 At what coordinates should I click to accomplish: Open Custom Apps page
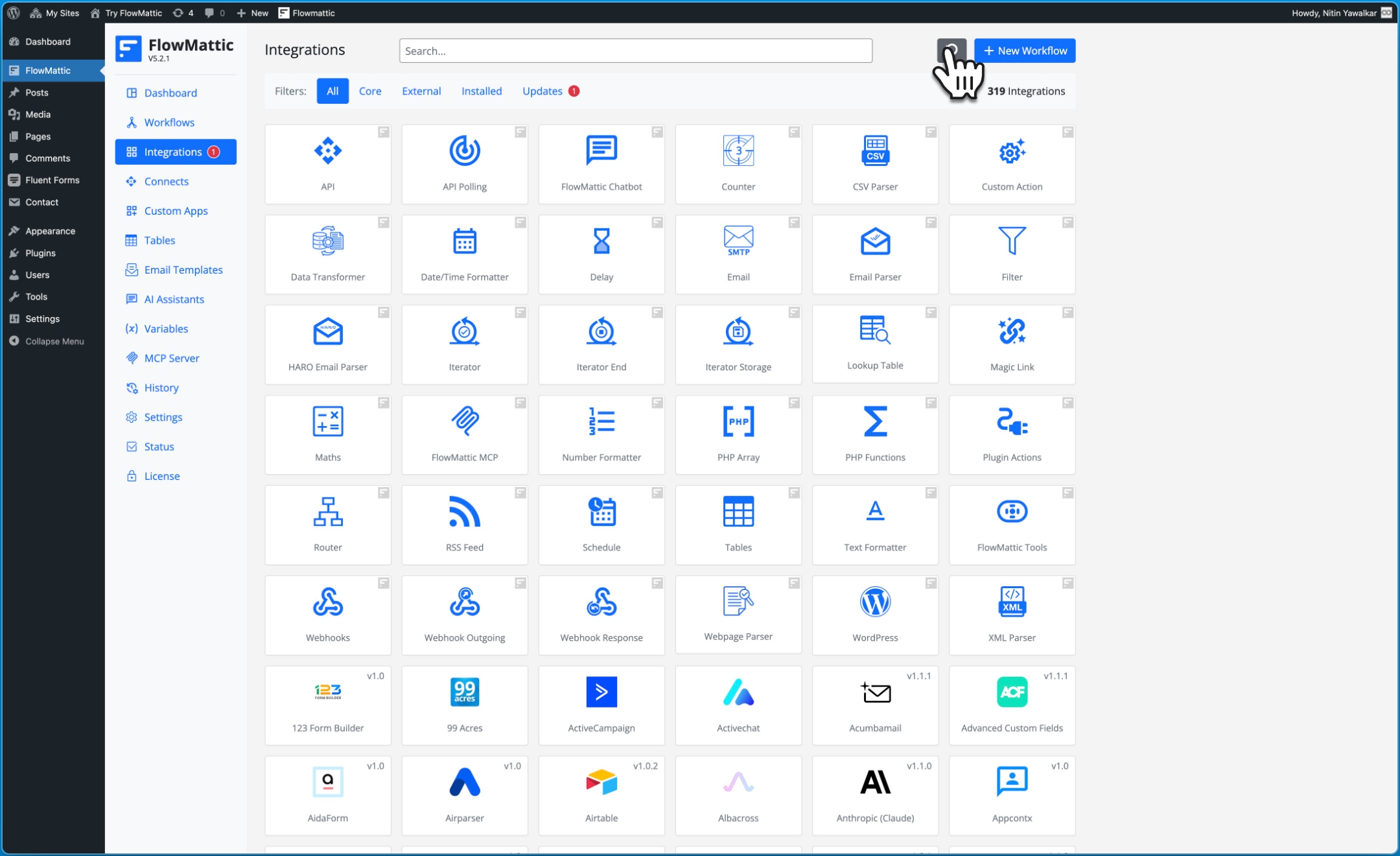click(176, 211)
